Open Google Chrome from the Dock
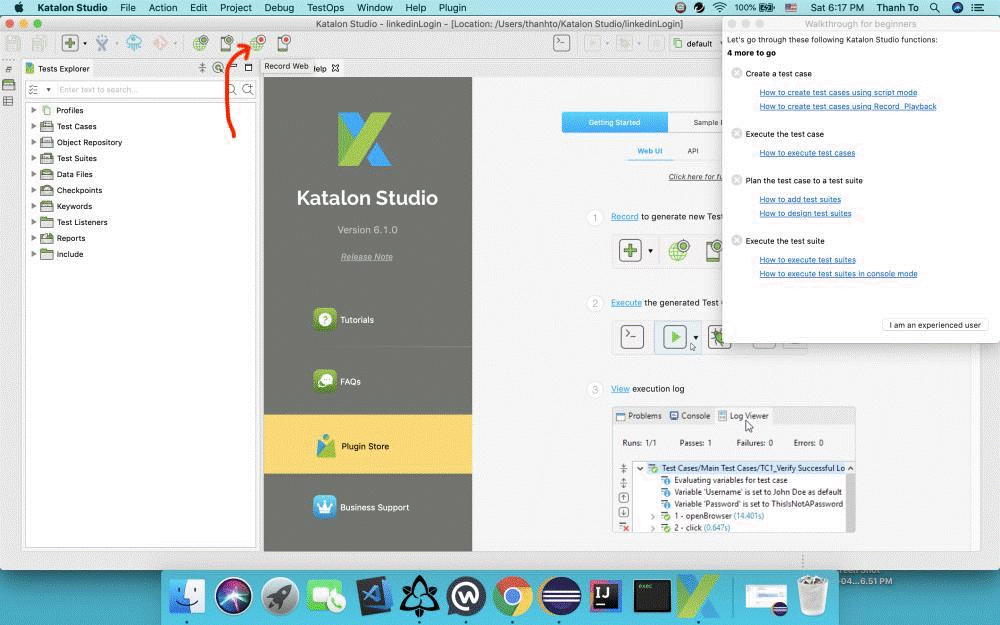Image resolution: width=1000 pixels, height=625 pixels. (512, 596)
